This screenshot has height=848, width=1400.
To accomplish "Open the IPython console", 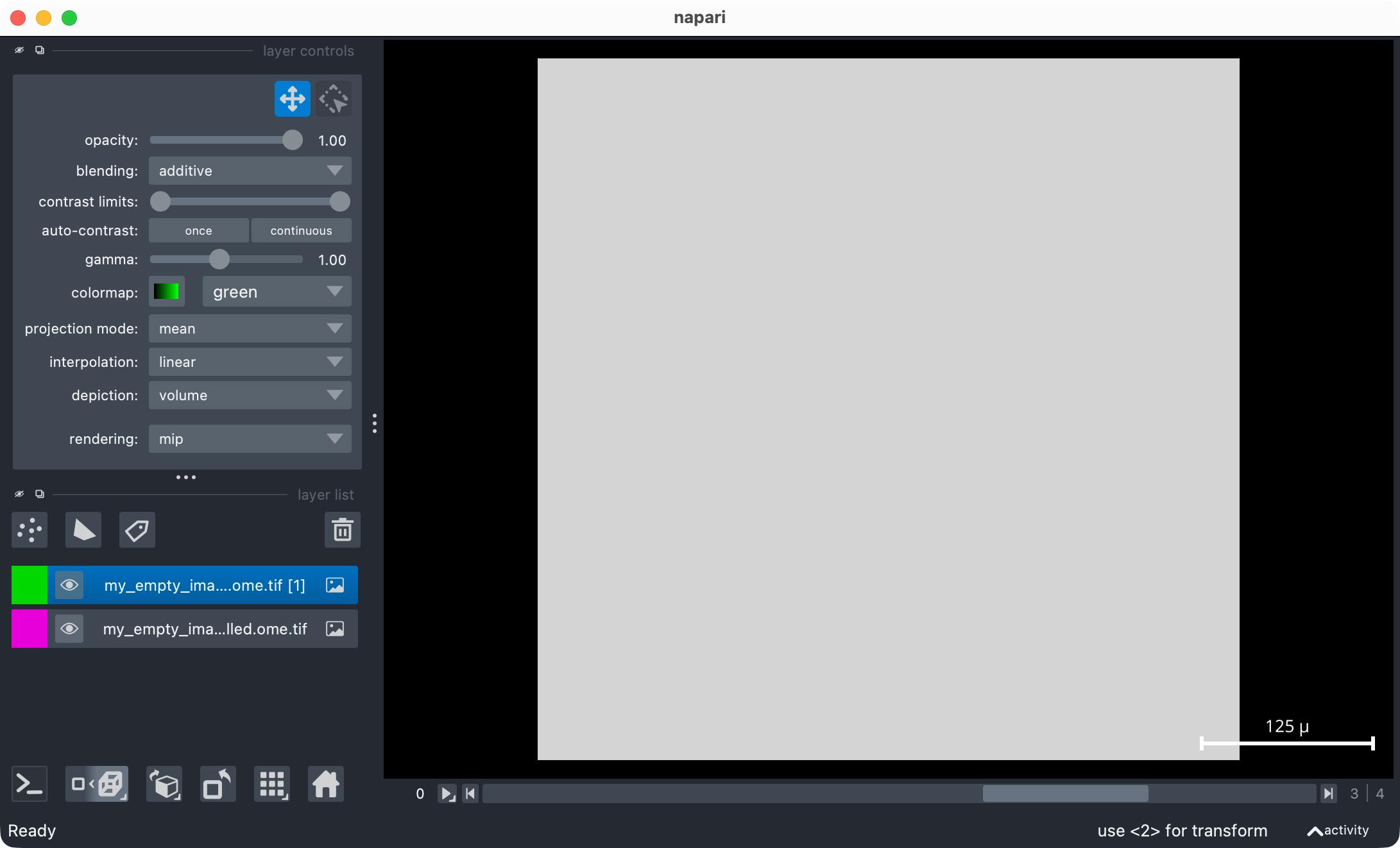I will 30,784.
